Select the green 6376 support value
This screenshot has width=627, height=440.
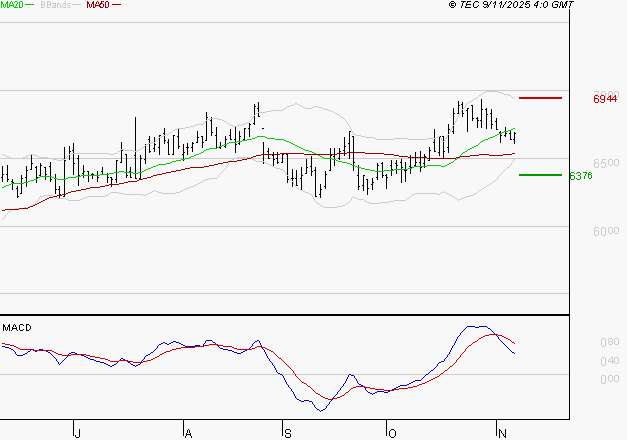point(580,176)
